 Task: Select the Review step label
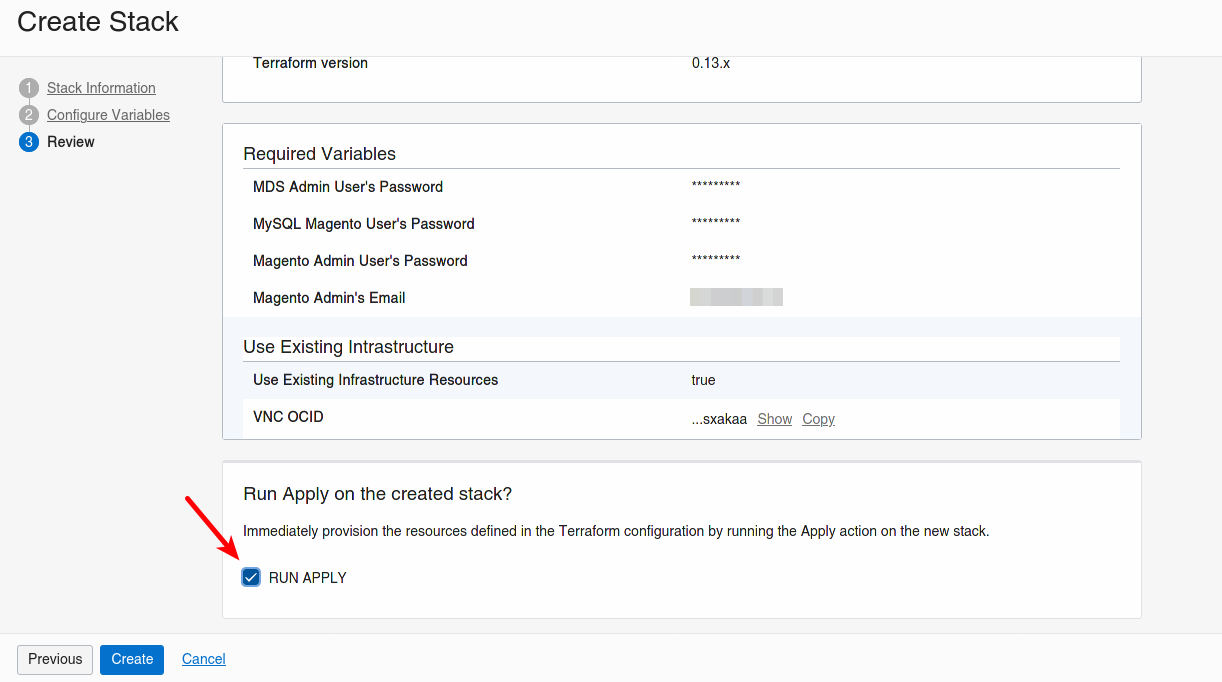click(71, 142)
